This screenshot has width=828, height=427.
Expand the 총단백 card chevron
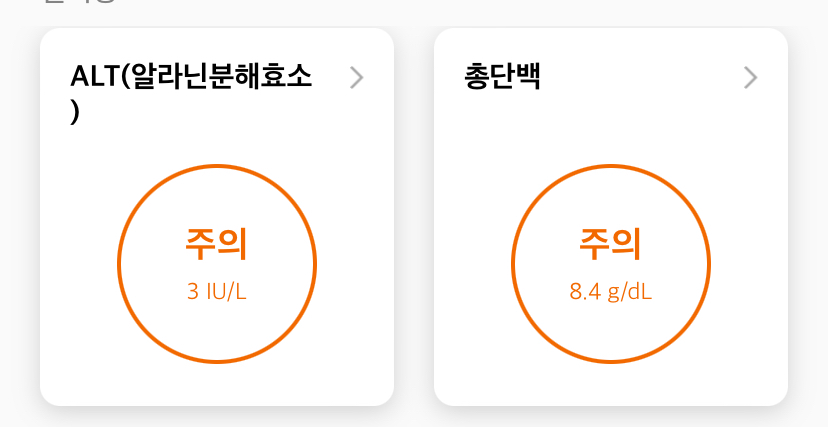point(751,78)
